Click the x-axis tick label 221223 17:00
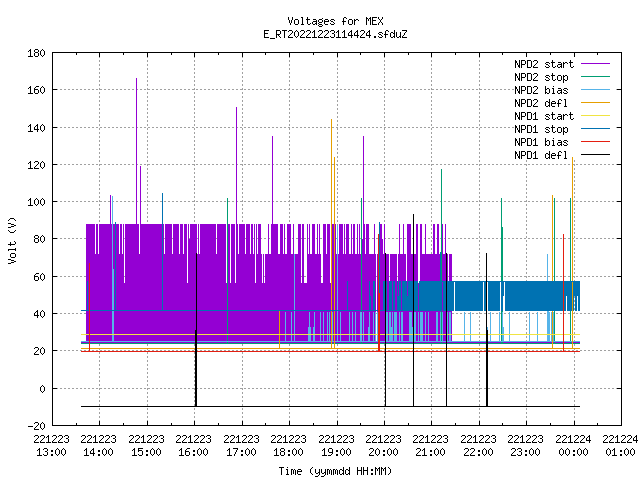 click(241, 446)
